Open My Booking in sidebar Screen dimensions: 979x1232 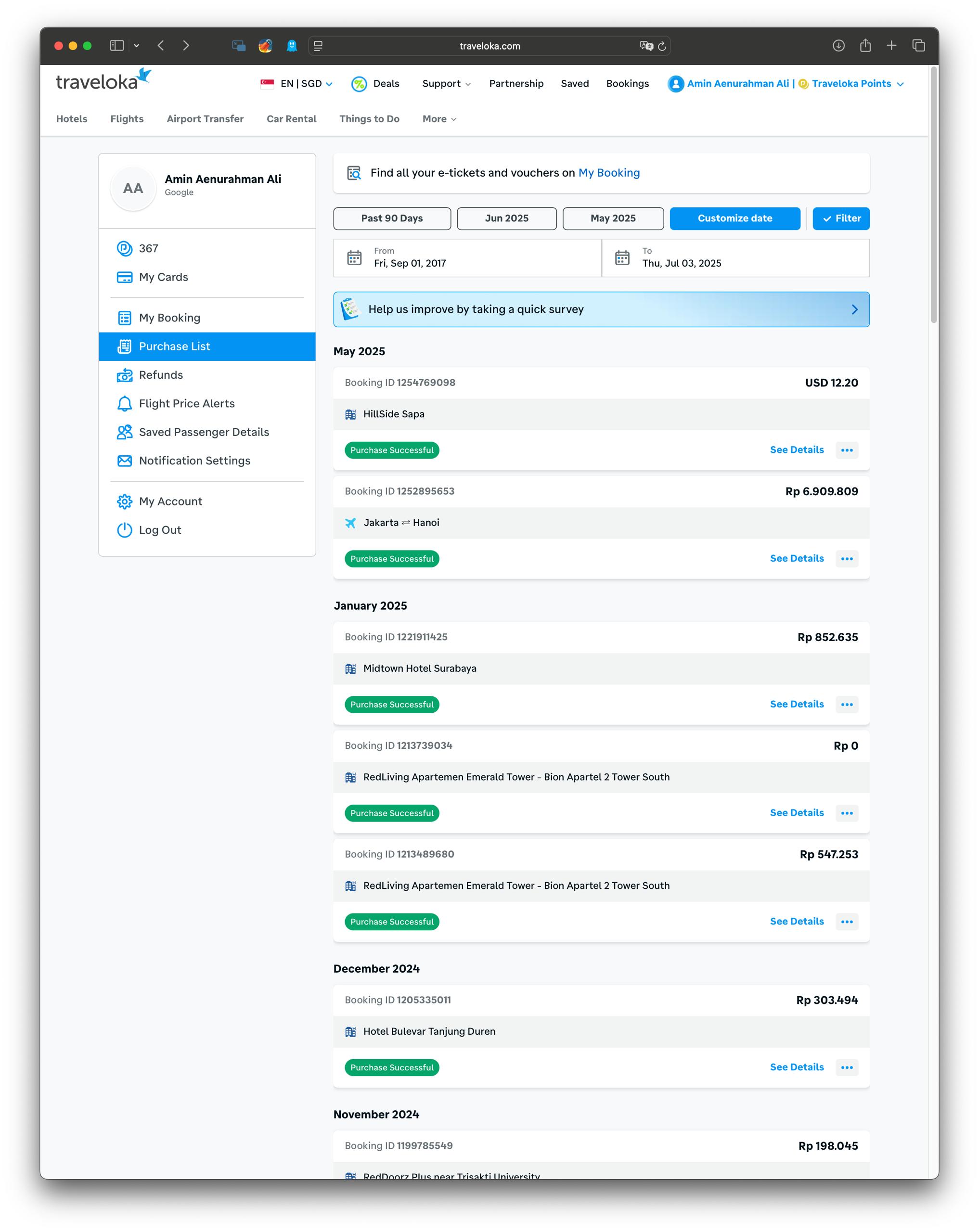(169, 318)
